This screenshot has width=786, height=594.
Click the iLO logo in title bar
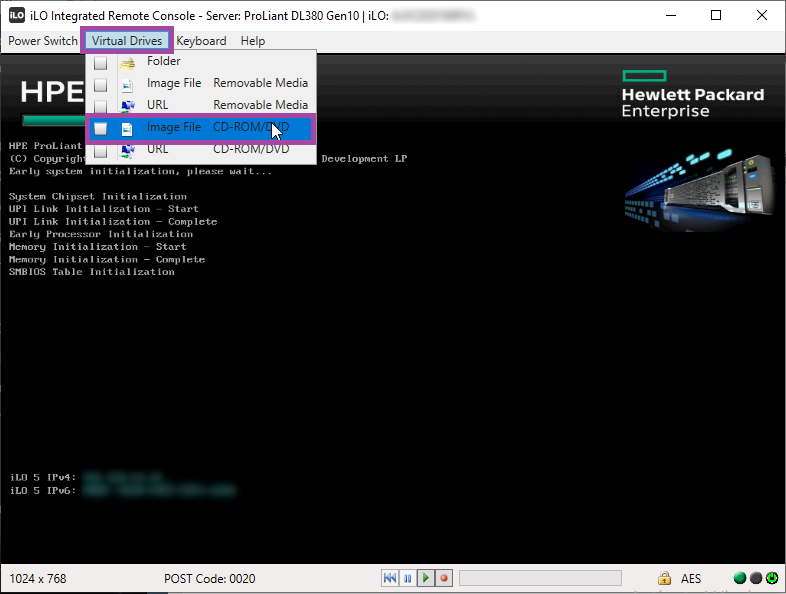(16, 15)
